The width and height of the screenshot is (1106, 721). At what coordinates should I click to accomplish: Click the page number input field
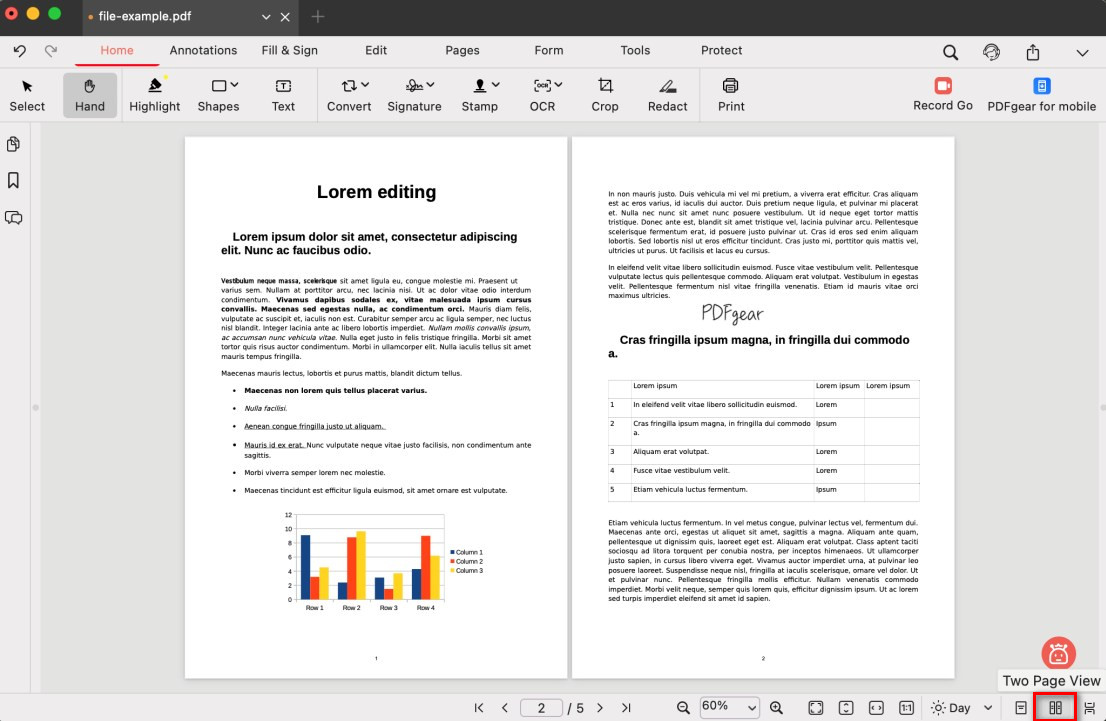click(x=541, y=708)
